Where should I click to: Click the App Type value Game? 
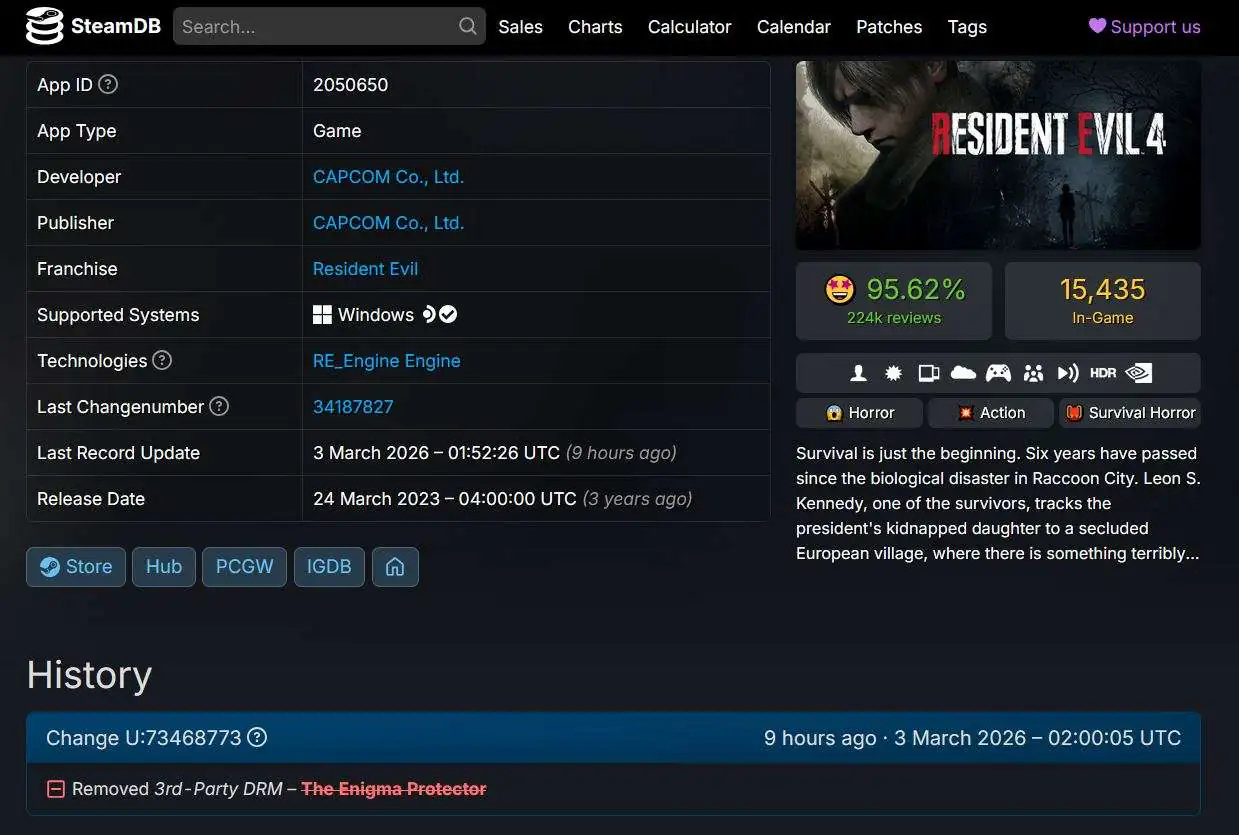pos(337,131)
